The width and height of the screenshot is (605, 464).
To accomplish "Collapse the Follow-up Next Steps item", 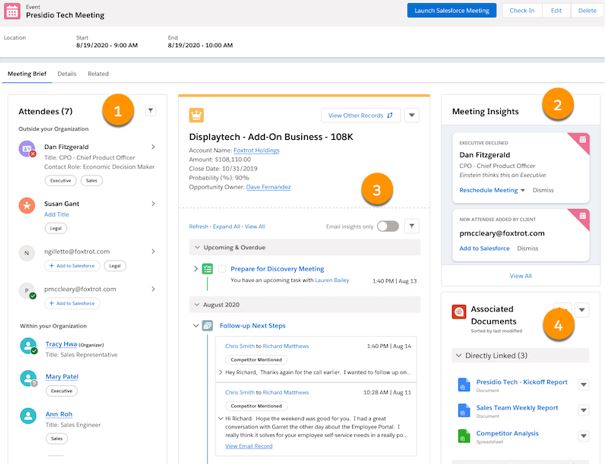I will tap(196, 326).
